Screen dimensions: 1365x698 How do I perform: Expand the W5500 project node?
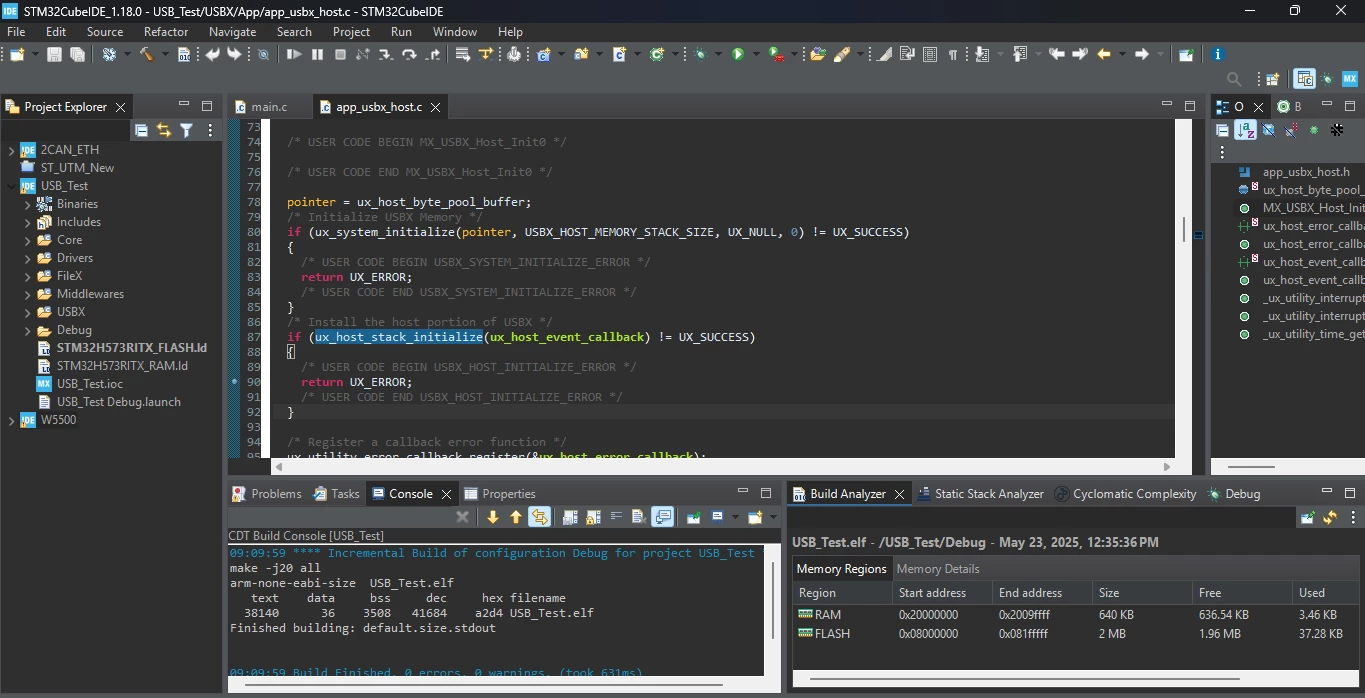tap(12, 420)
